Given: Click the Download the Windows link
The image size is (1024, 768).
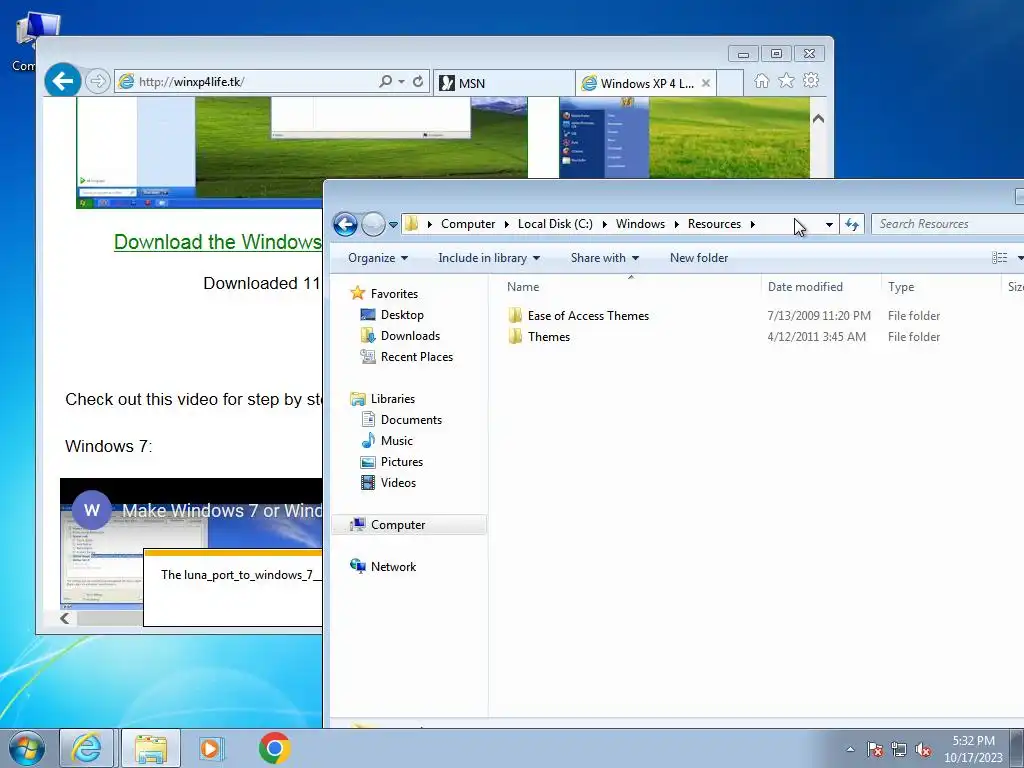Looking at the screenshot, I should tap(218, 242).
